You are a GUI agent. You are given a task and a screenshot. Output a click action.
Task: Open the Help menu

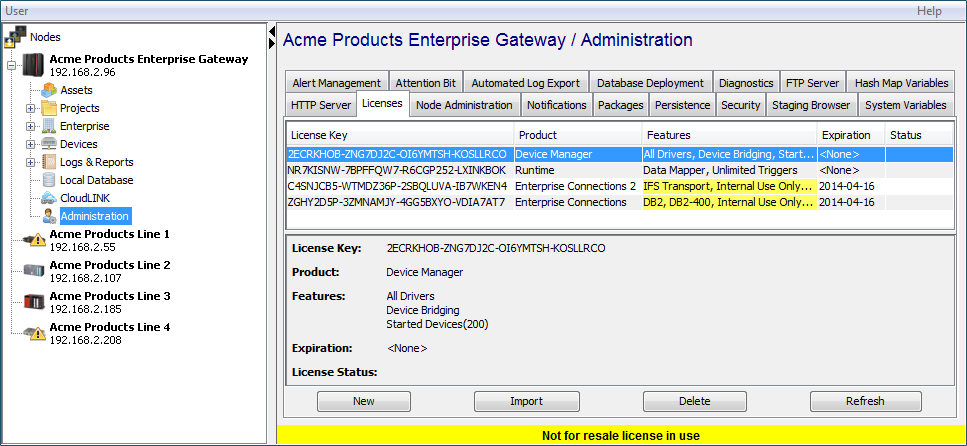click(x=929, y=10)
